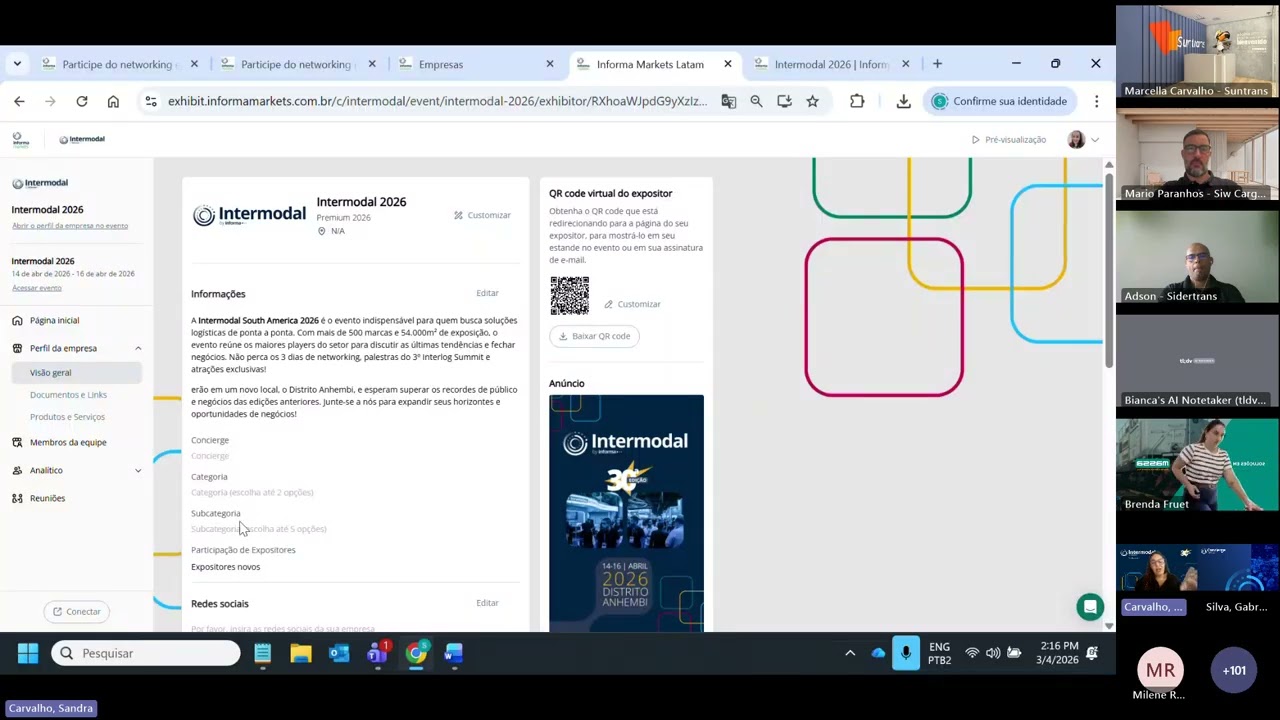
Task: Select Brenda Fruet's video thumbnail
Action: pyautogui.click(x=1197, y=466)
